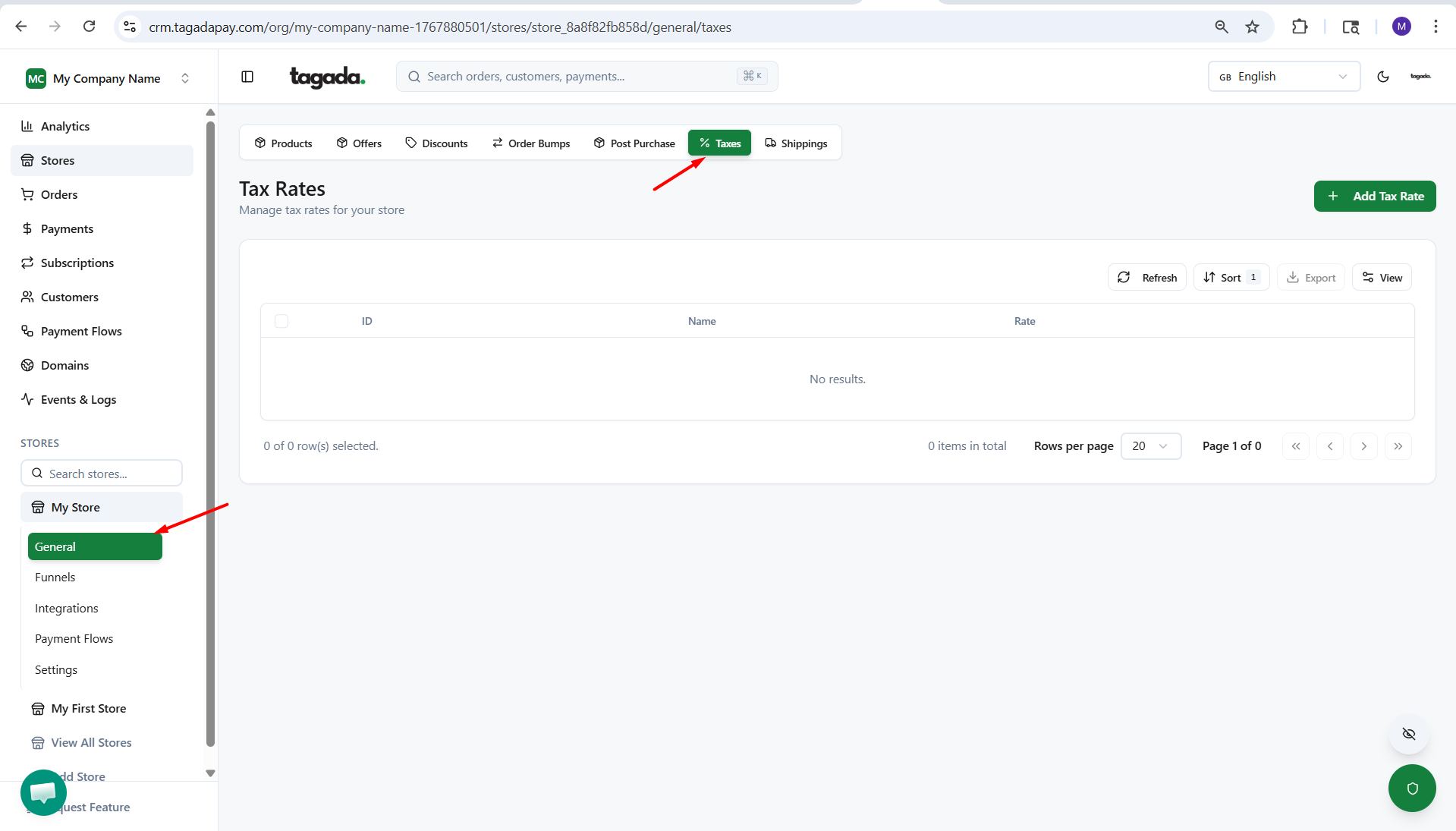Image resolution: width=1456 pixels, height=831 pixels.
Task: Toggle the crossed-eye visibility button
Action: 1408,734
